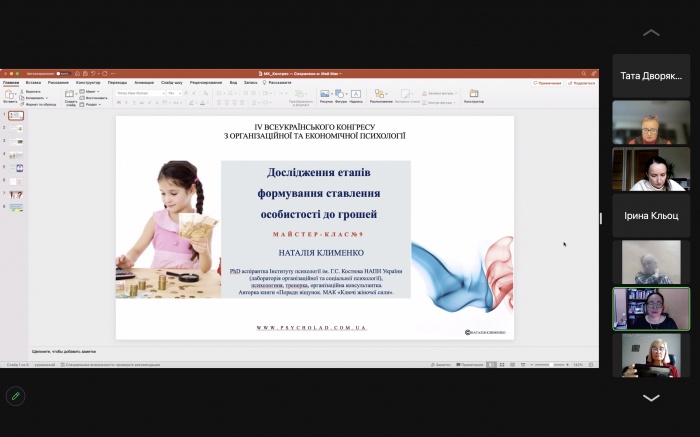Open the Вставка ribbon tab
This screenshot has width=700, height=437.
click(x=33, y=82)
